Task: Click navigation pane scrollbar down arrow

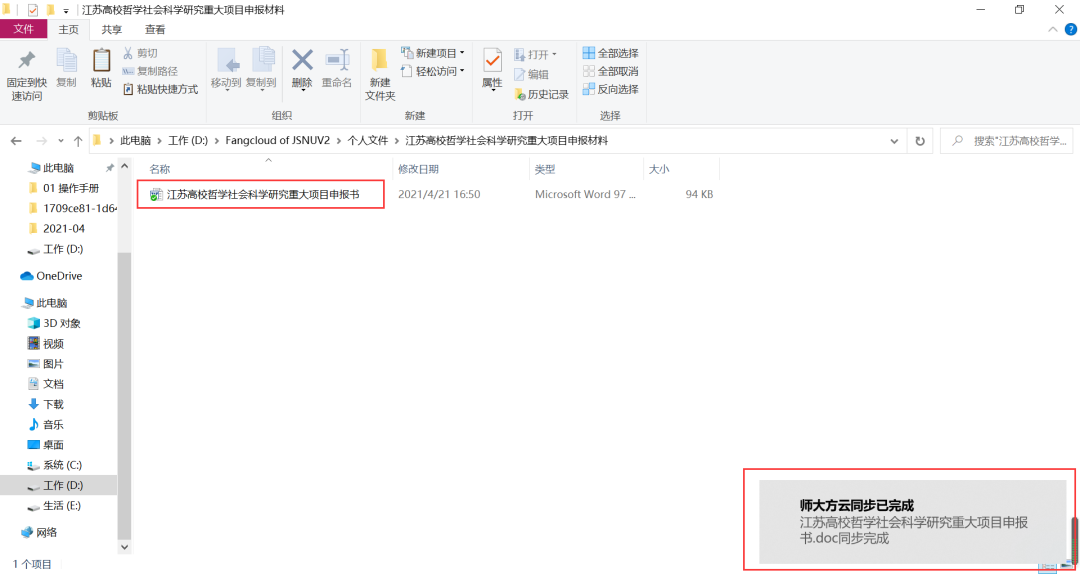Action: tap(125, 546)
